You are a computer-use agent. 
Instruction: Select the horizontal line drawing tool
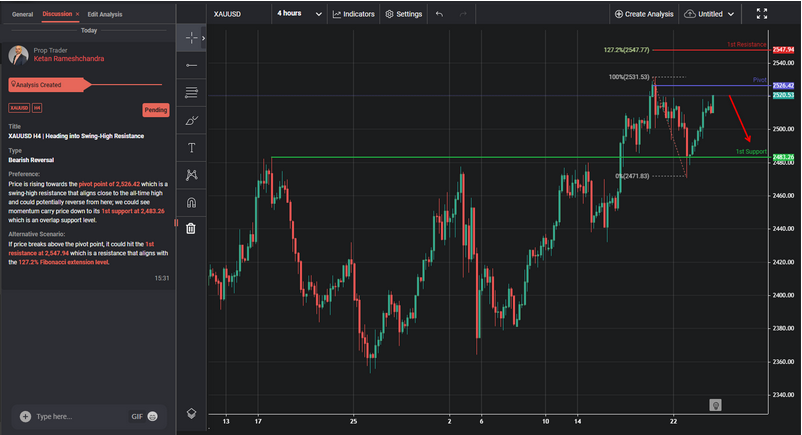pyautogui.click(x=191, y=65)
